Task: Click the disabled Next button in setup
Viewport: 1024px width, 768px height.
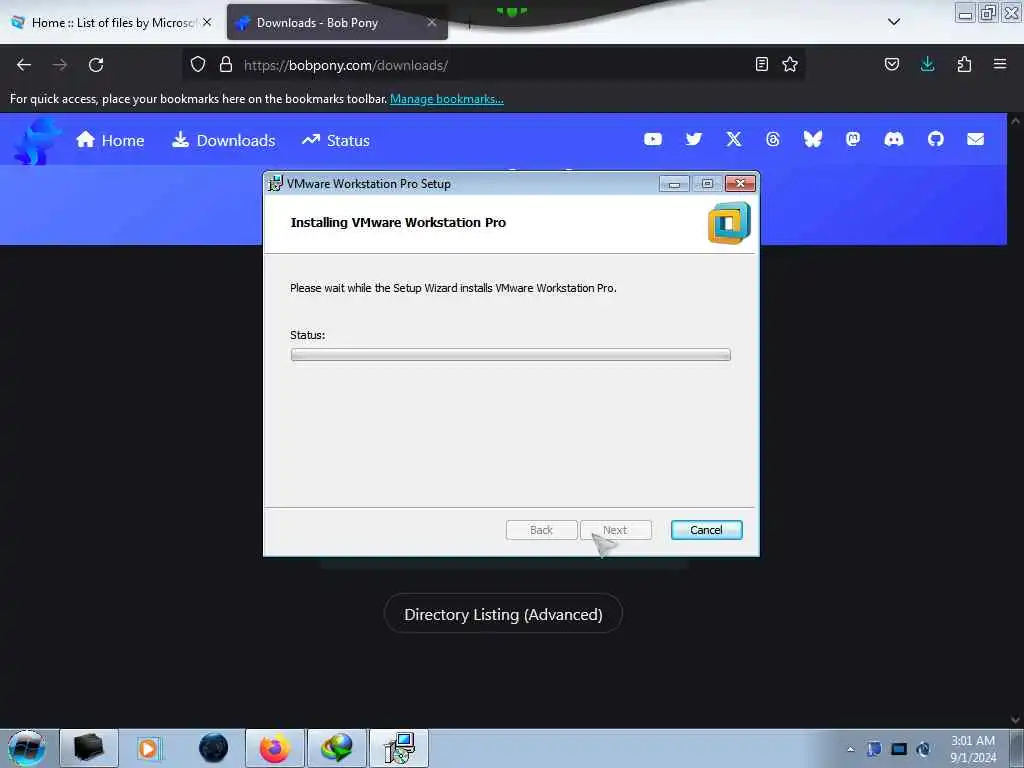Action: (615, 530)
